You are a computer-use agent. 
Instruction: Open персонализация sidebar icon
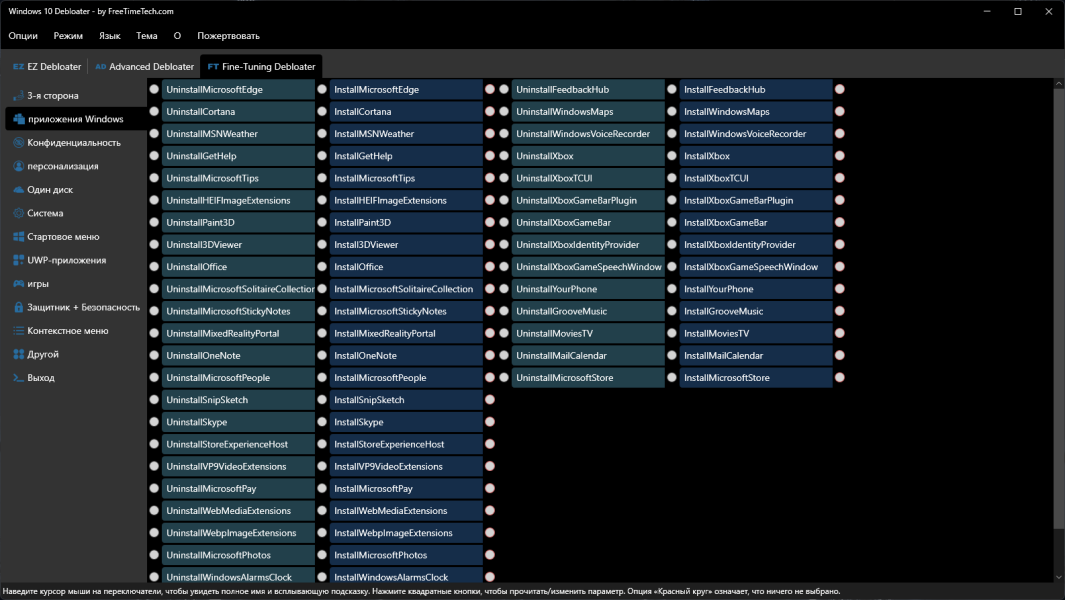click(18, 166)
